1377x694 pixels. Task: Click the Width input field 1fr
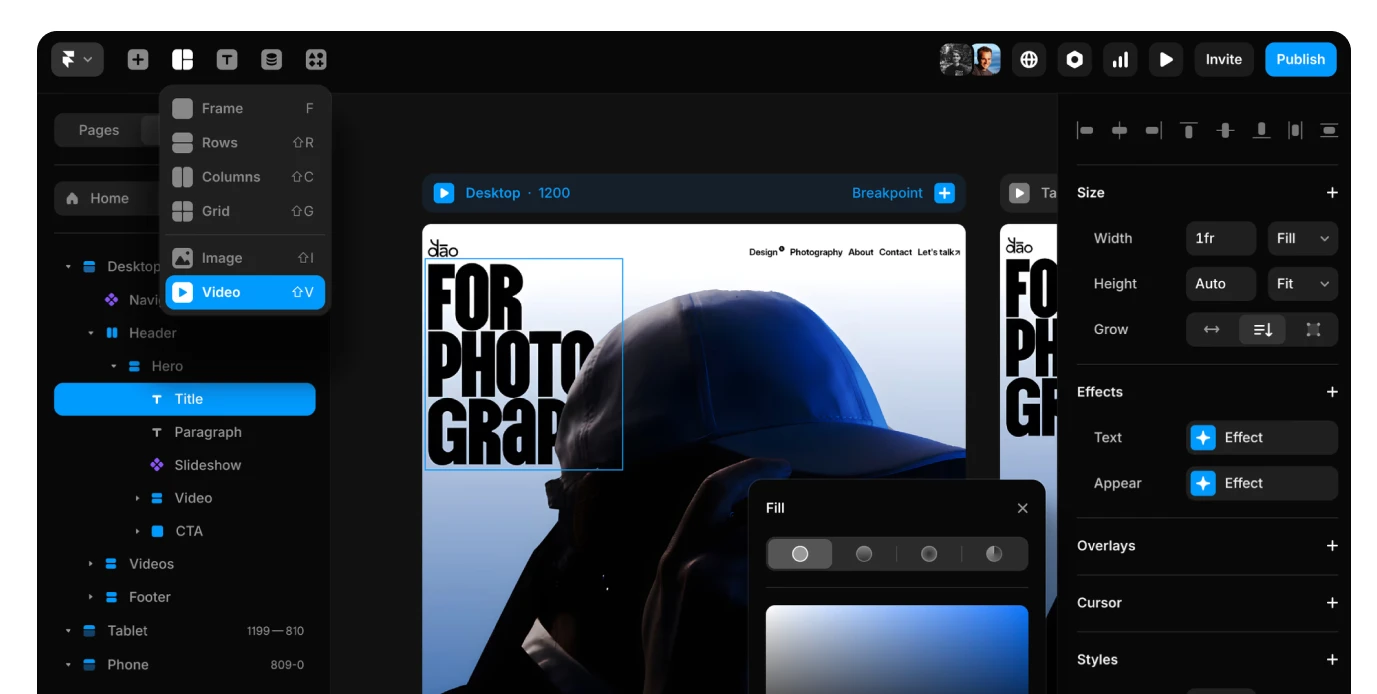(1220, 238)
